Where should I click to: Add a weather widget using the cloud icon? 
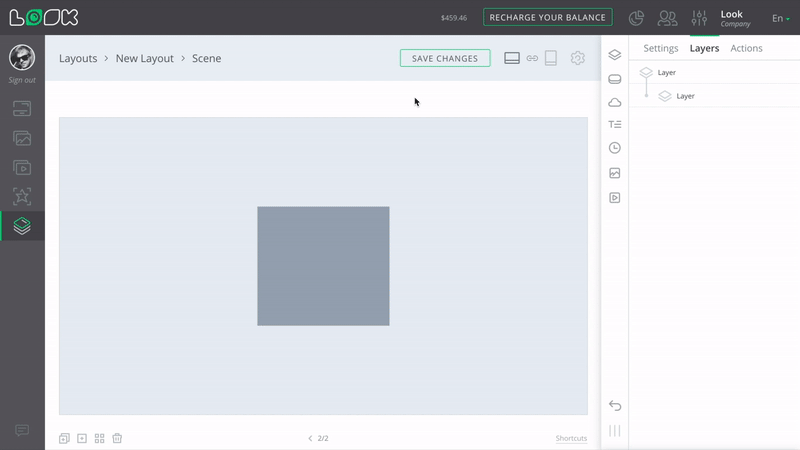point(615,102)
